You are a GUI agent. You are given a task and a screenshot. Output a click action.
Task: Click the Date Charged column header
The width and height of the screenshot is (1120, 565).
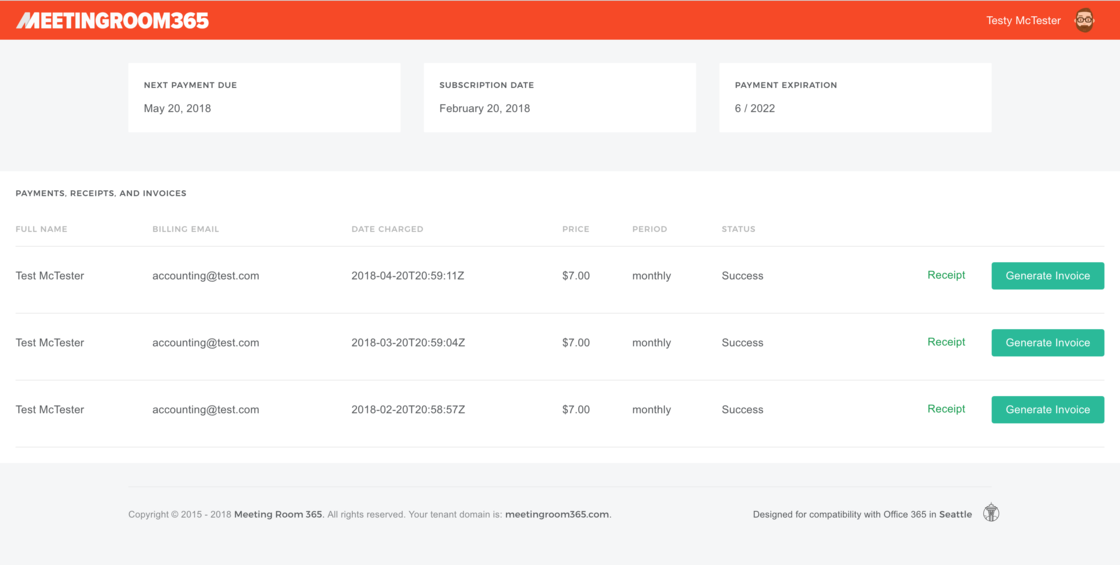[x=387, y=229]
